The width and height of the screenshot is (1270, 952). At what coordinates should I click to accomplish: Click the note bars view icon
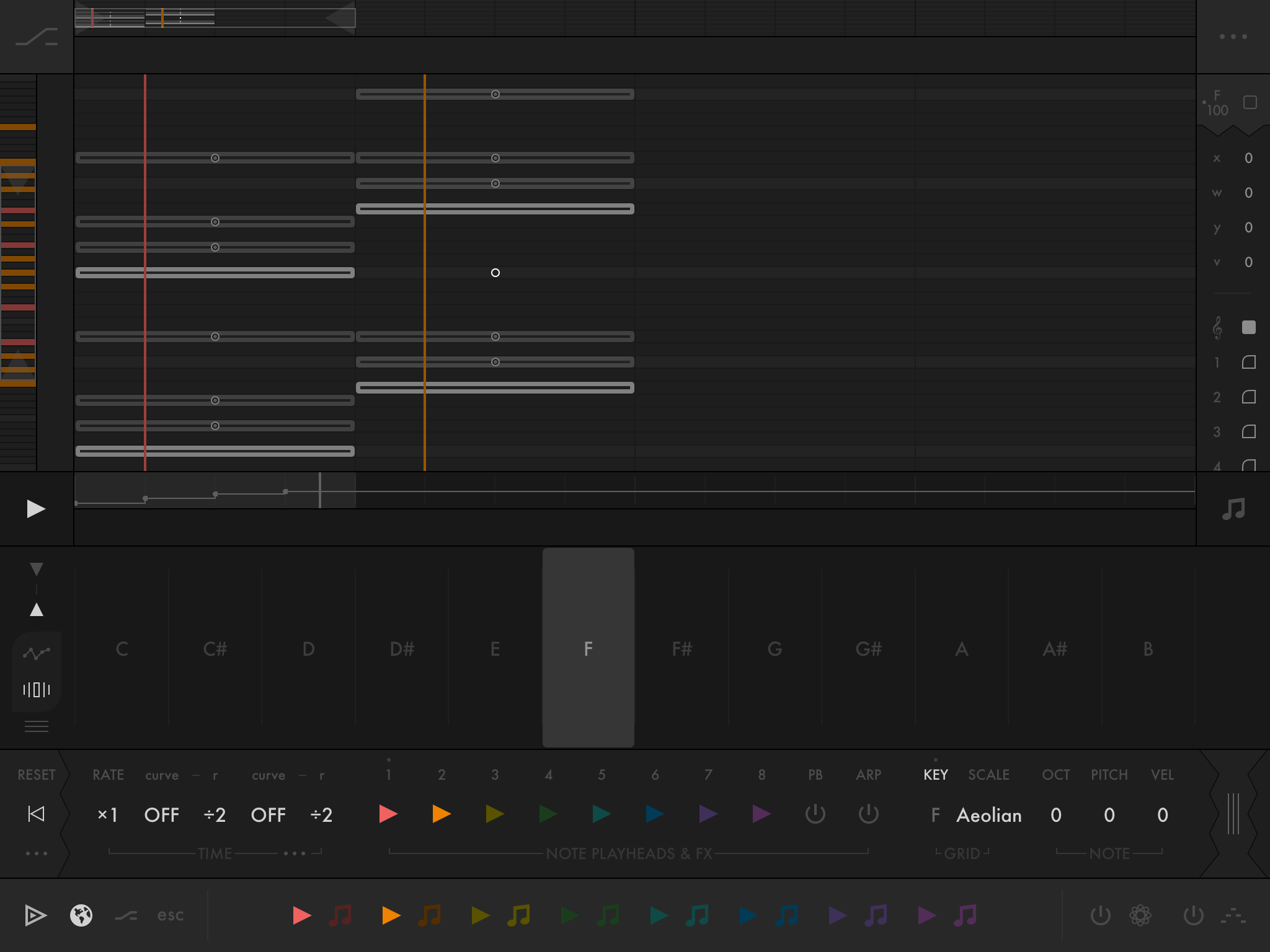tap(37, 689)
